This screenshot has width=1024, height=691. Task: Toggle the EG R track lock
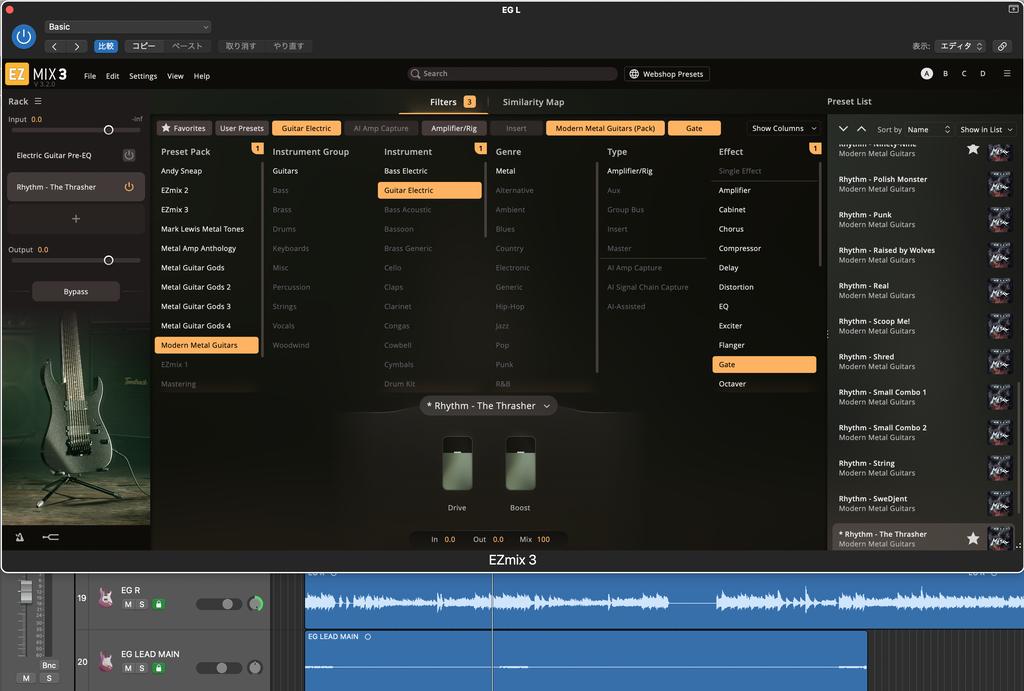coord(158,604)
